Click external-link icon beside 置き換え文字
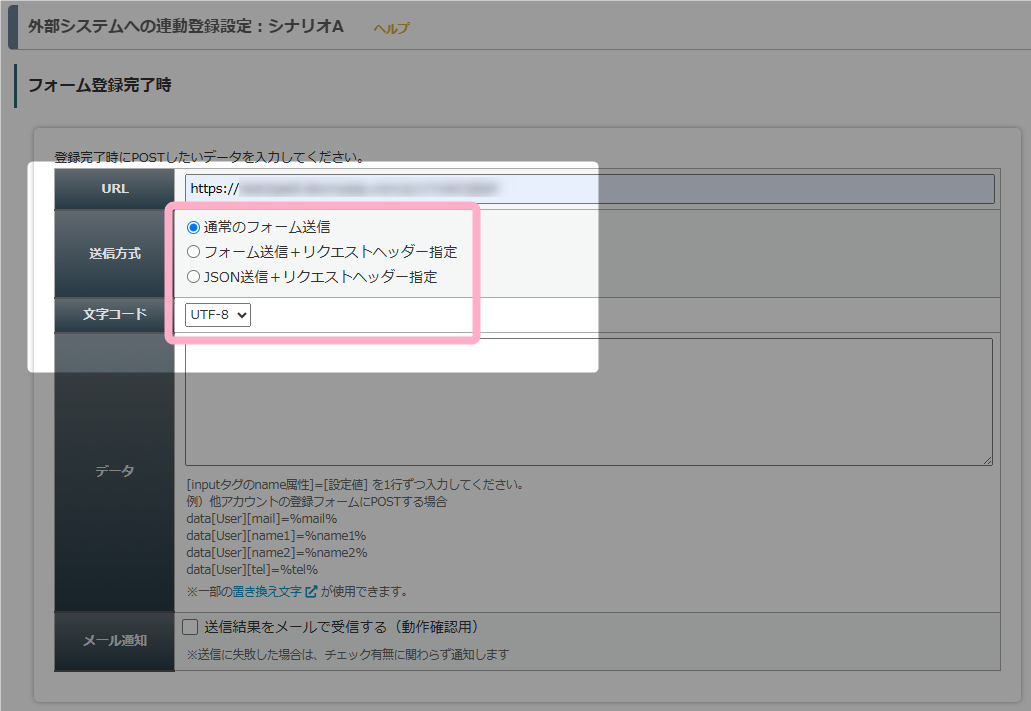This screenshot has width=1031, height=711. [311, 591]
